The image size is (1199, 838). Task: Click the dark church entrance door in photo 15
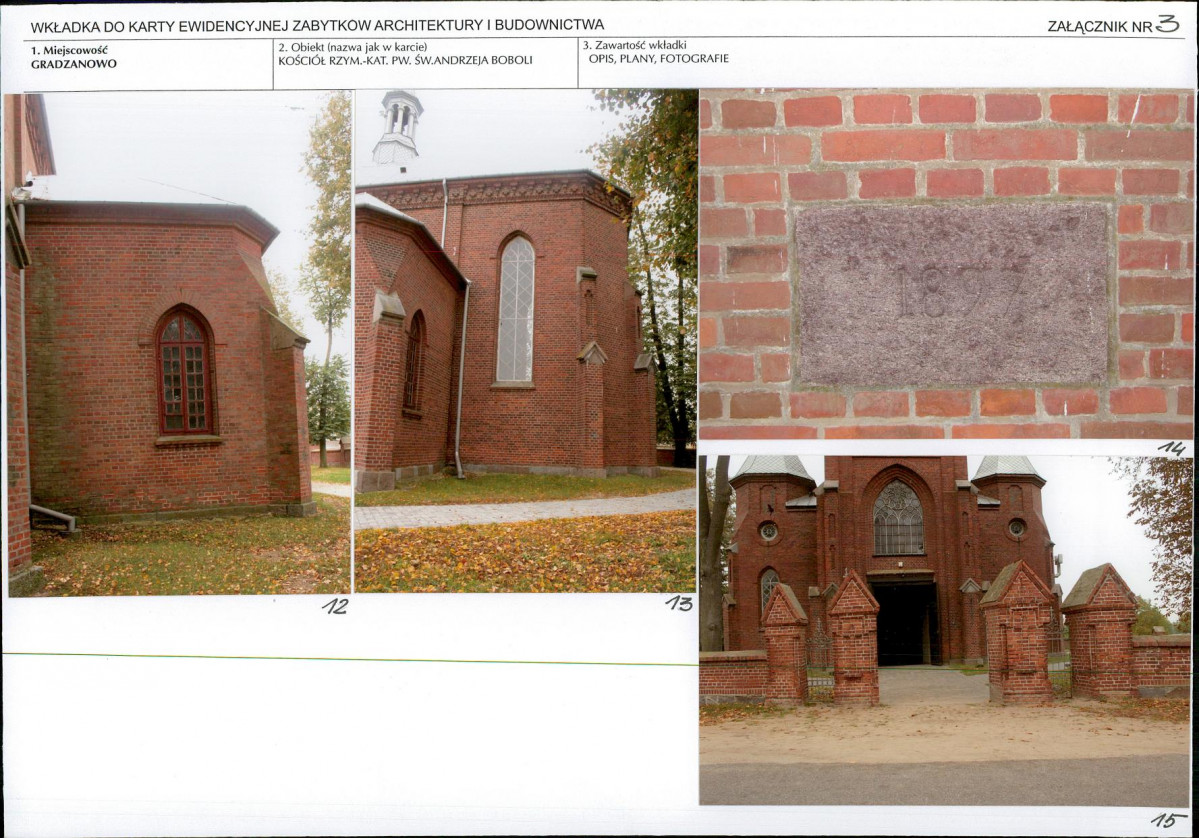coord(906,623)
